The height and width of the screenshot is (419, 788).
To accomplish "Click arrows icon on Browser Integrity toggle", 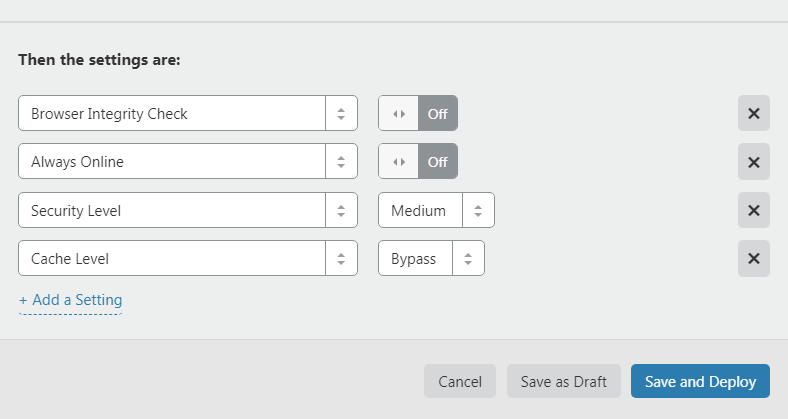I will [x=399, y=113].
